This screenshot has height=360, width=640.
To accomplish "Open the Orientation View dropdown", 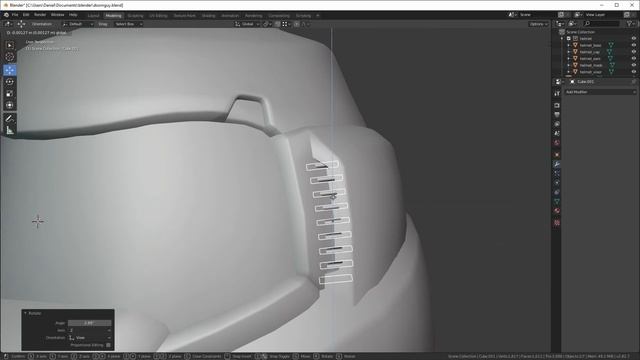I will [x=90, y=338].
